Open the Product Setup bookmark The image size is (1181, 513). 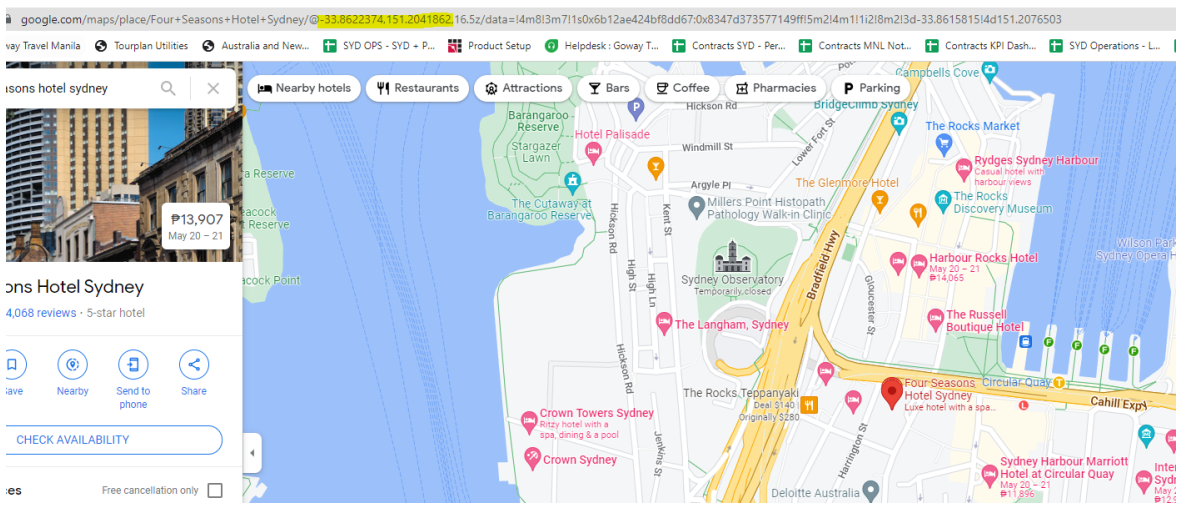(490, 46)
